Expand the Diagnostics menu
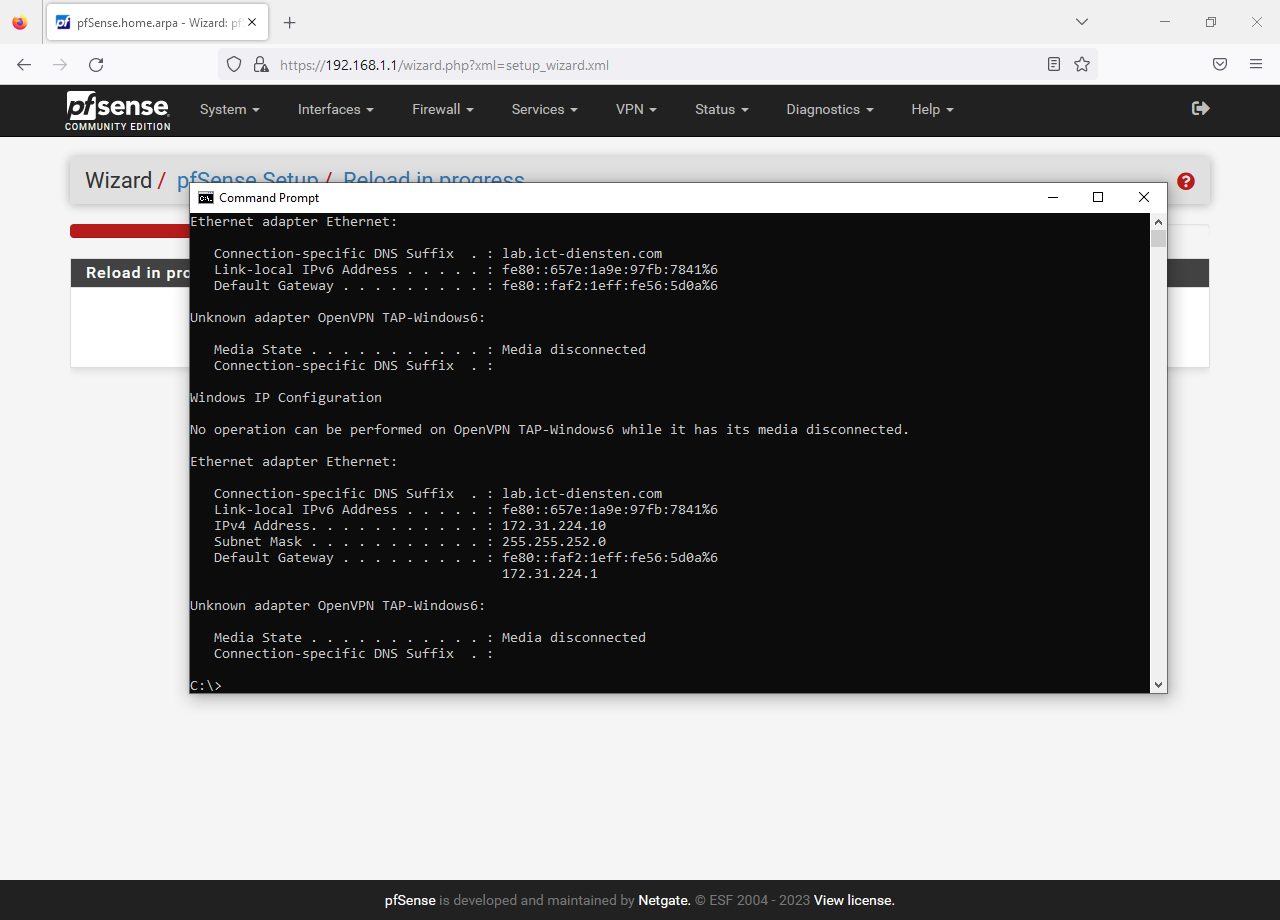 830,110
